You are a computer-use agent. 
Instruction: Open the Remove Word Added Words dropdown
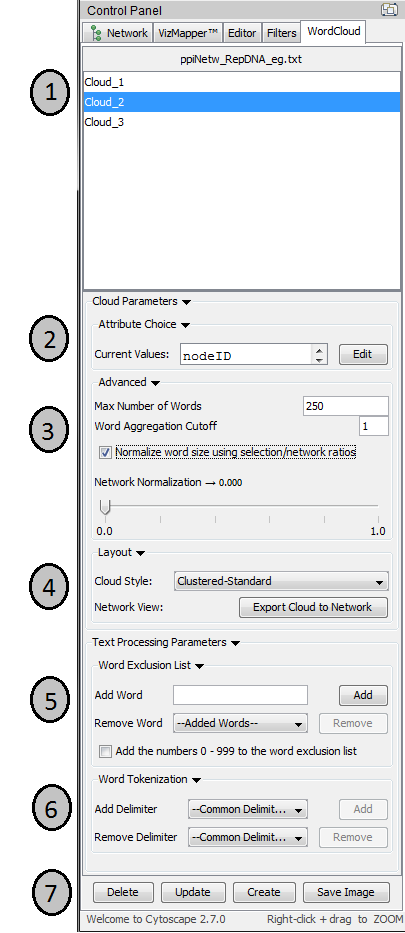[x=240, y=724]
